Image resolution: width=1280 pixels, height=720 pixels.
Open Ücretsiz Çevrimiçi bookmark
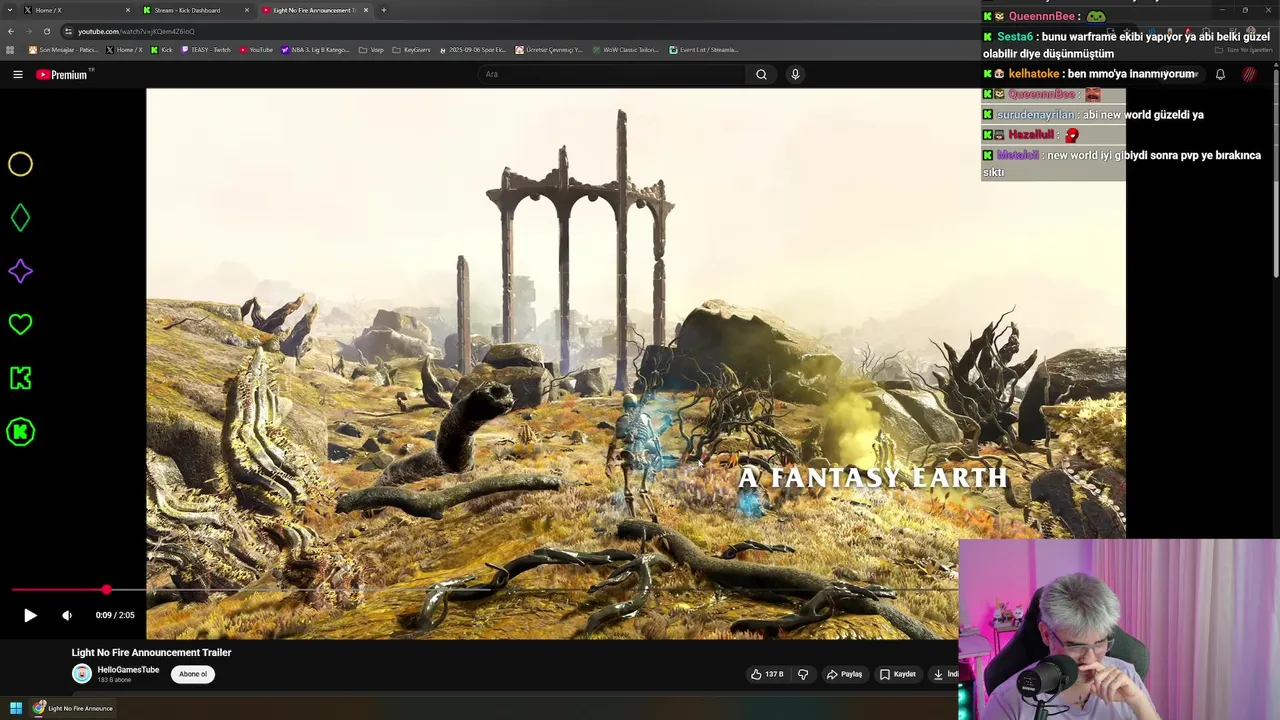pyautogui.click(x=549, y=50)
